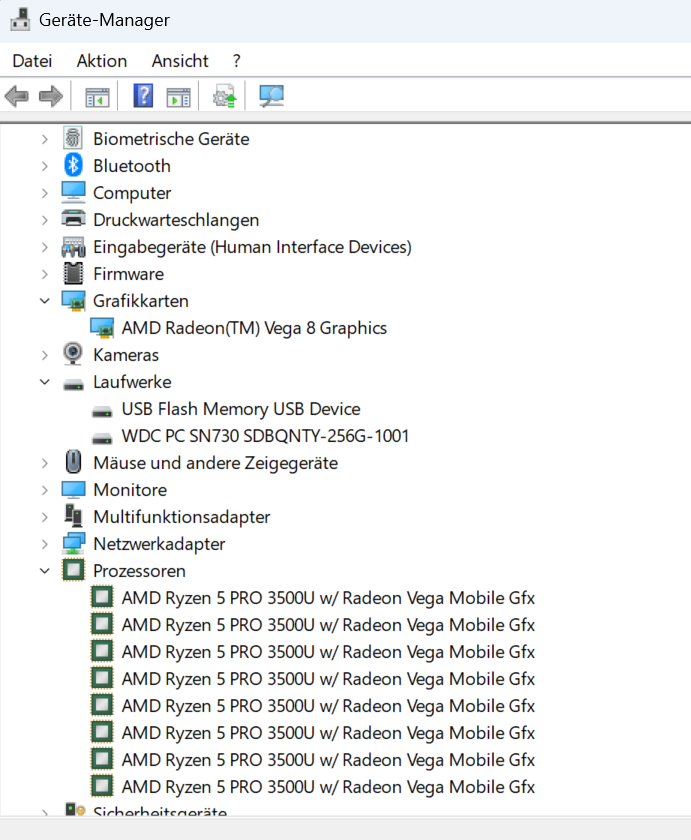Select USB Flash Memory USB Device
This screenshot has height=840, width=691.
(x=241, y=409)
